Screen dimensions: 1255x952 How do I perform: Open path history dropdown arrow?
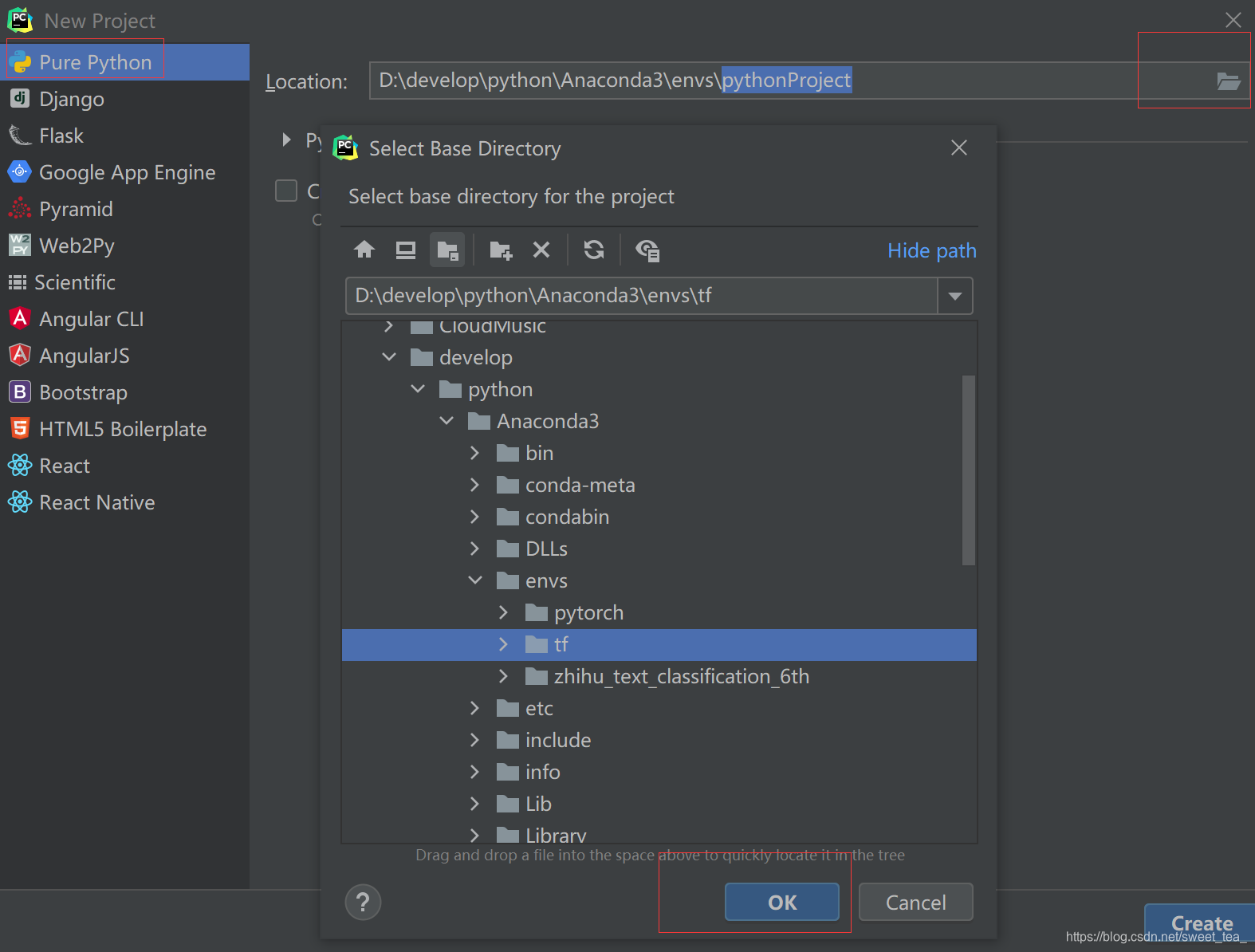955,296
